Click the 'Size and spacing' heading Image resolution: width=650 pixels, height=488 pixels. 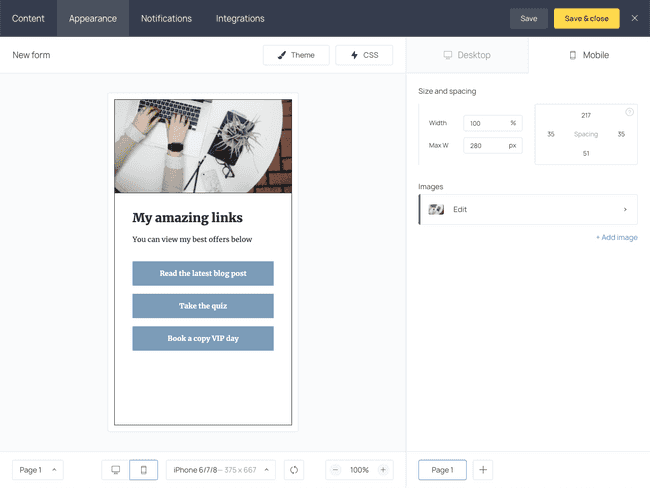click(447, 91)
